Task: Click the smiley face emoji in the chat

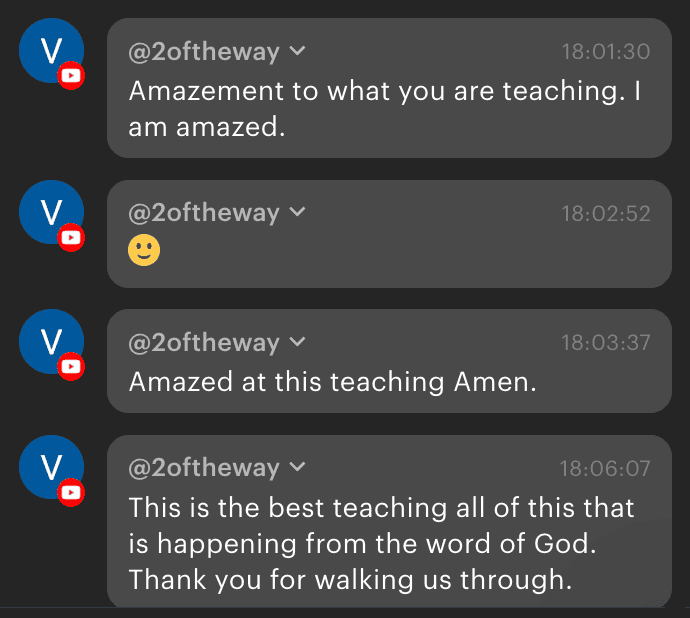Action: coord(144,250)
